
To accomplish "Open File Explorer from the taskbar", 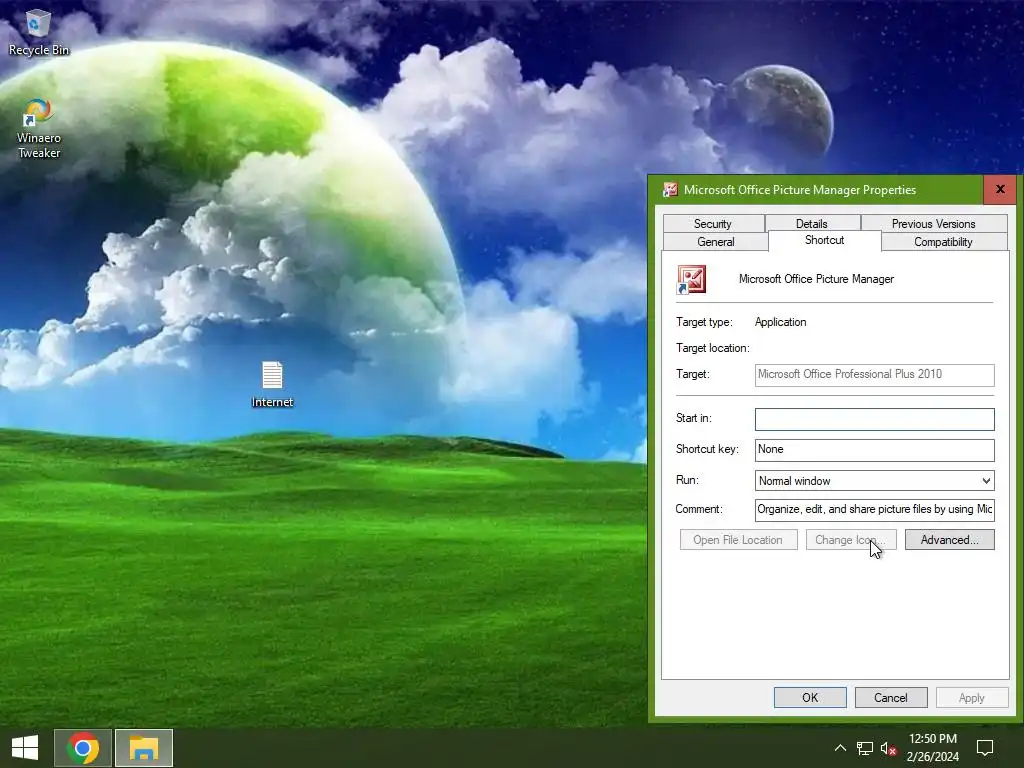I will tap(144, 748).
